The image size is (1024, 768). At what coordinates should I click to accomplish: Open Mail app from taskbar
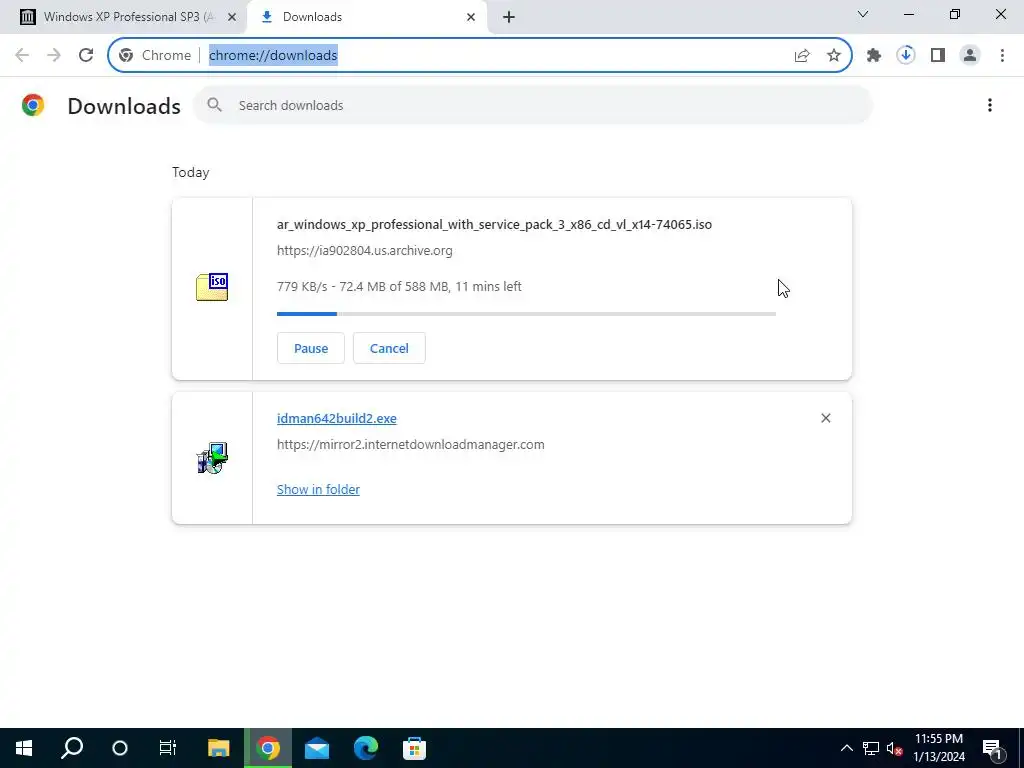point(317,748)
